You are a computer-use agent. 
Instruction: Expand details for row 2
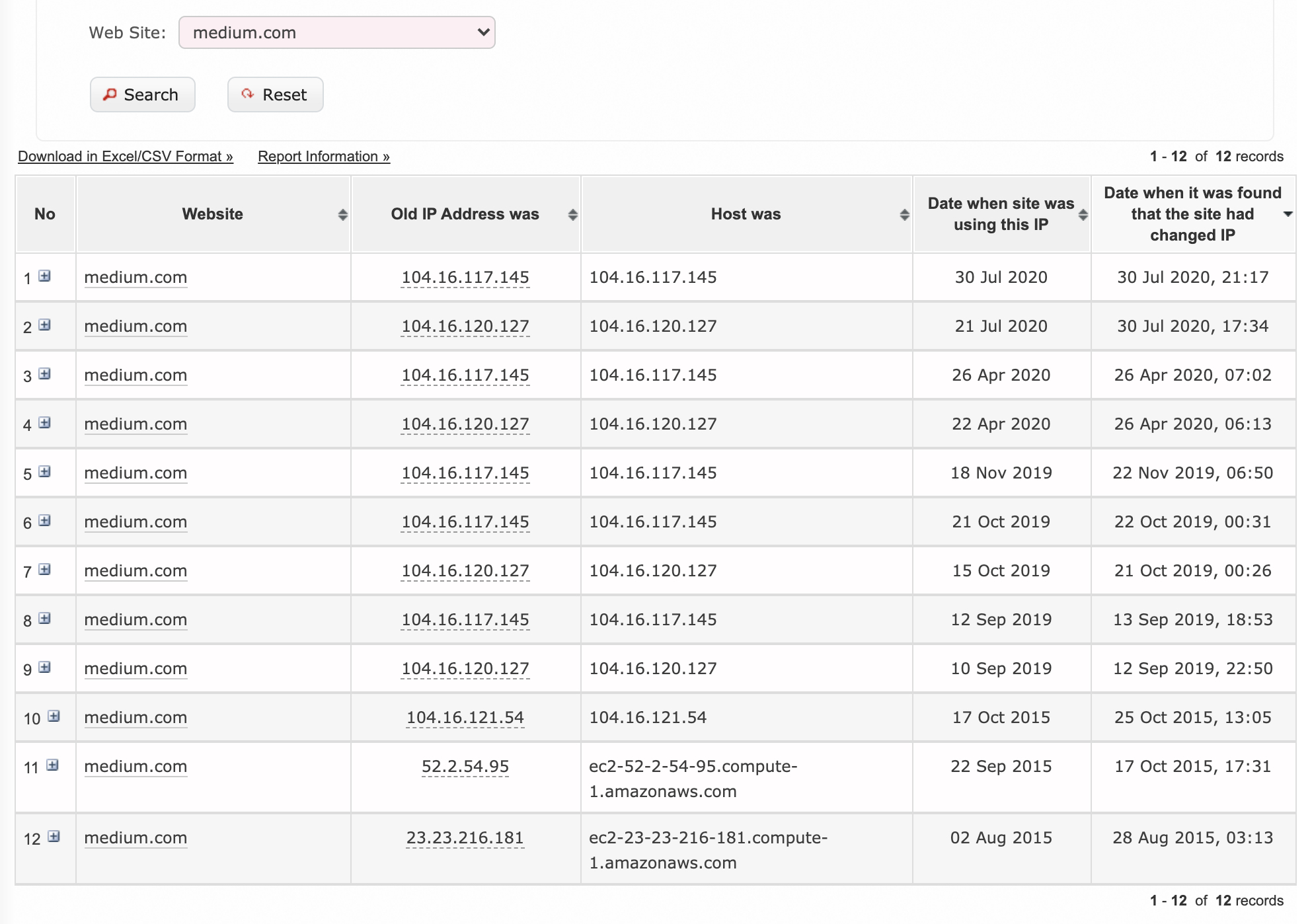(45, 325)
